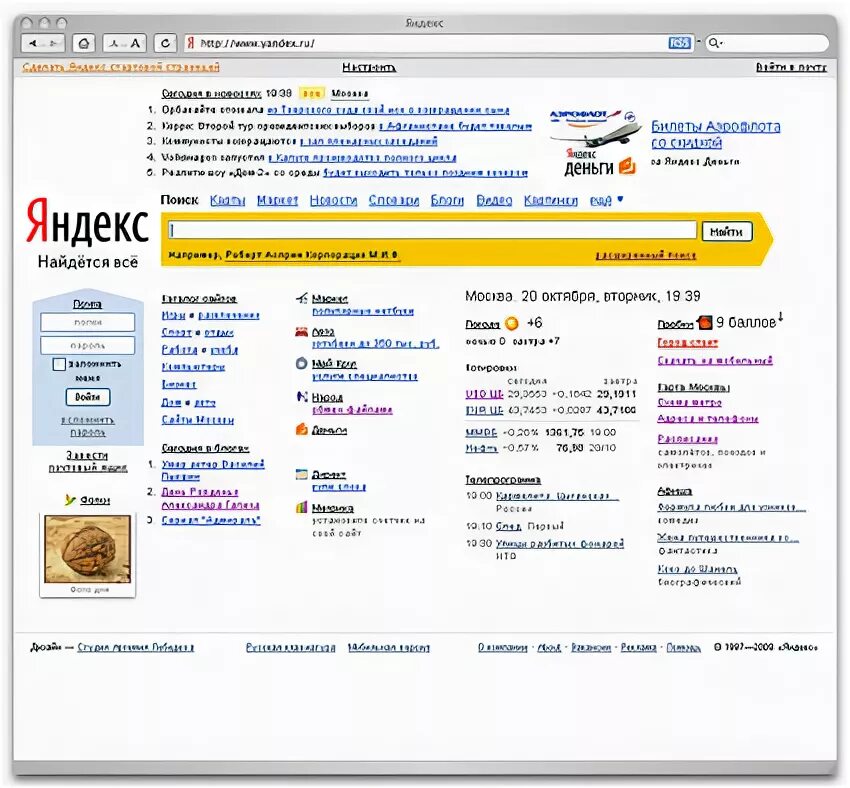
Task: Click the browser forward arrow
Action: pyautogui.click(x=54, y=43)
